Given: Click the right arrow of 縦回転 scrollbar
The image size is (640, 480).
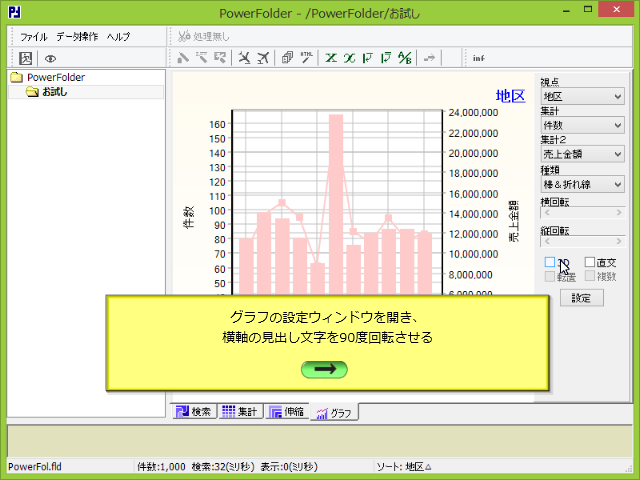Looking at the screenshot, I should [x=619, y=241].
